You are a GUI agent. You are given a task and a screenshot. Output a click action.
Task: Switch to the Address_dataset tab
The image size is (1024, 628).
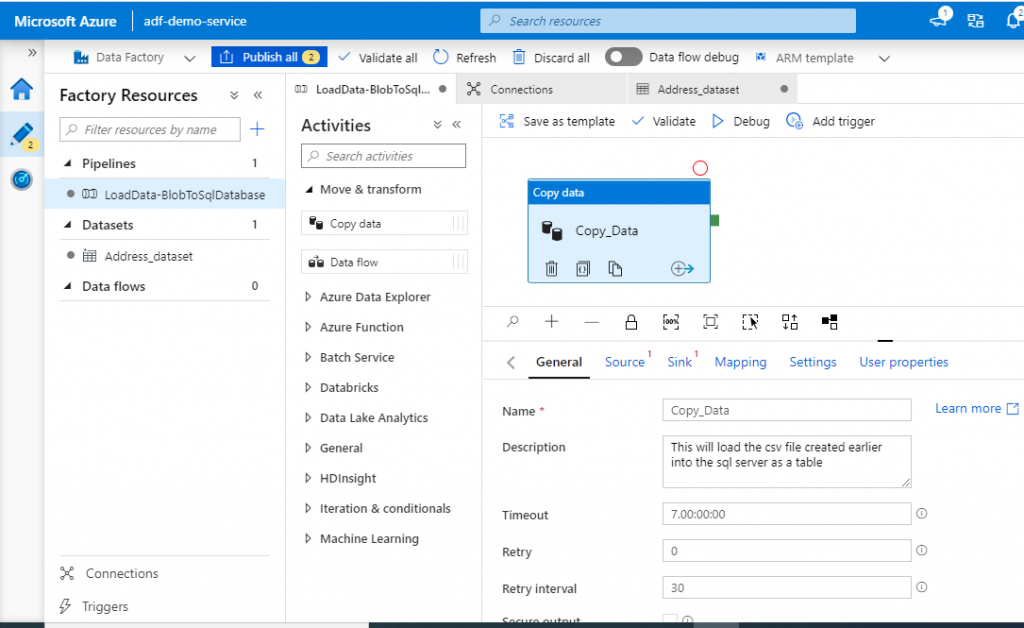tap(712, 89)
